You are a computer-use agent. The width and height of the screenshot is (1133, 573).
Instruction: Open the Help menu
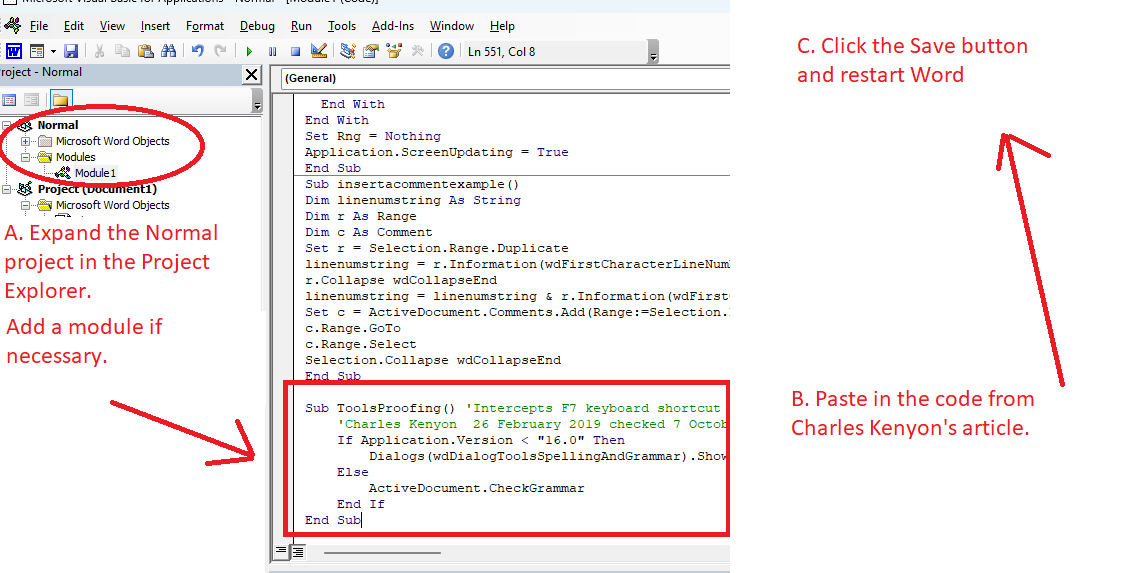(x=502, y=26)
